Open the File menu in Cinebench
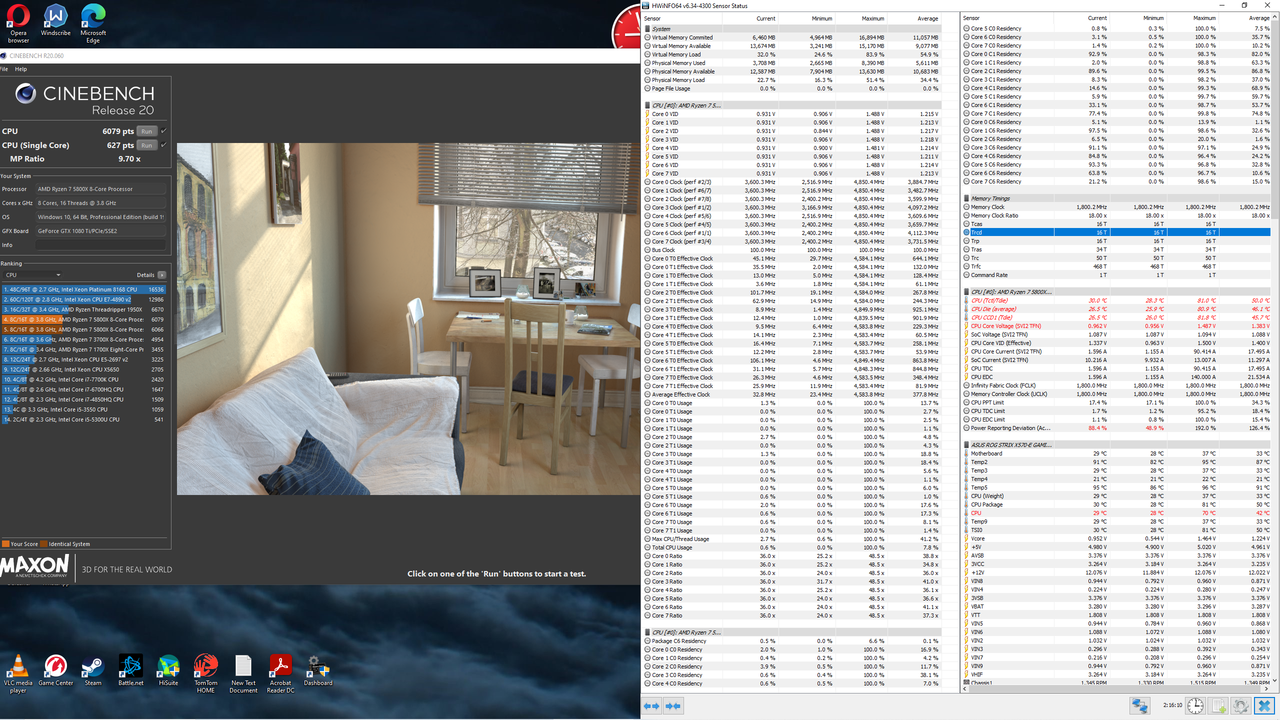This screenshot has width=1280, height=720. (5, 69)
